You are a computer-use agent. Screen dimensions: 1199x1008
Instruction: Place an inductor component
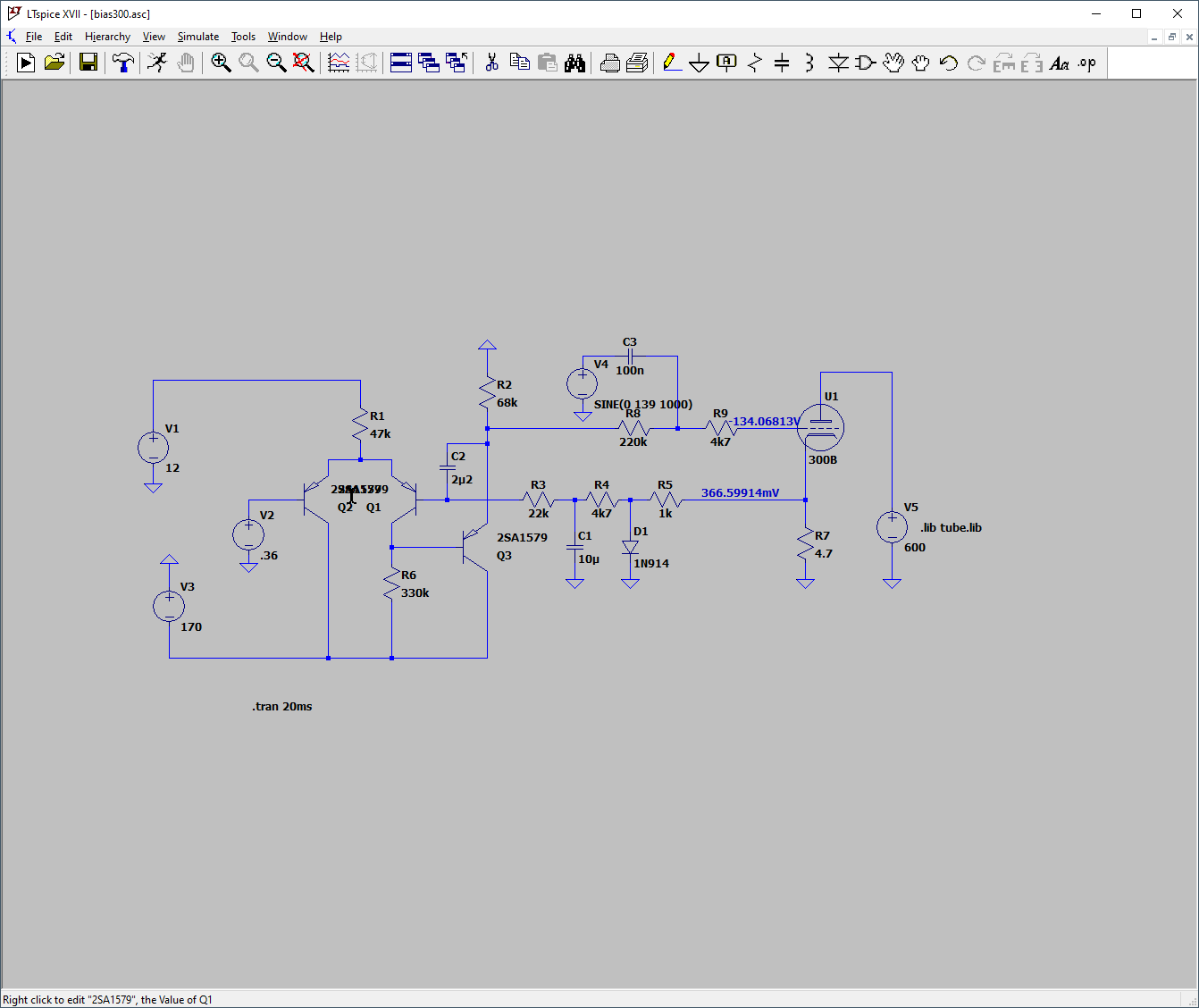click(x=809, y=63)
